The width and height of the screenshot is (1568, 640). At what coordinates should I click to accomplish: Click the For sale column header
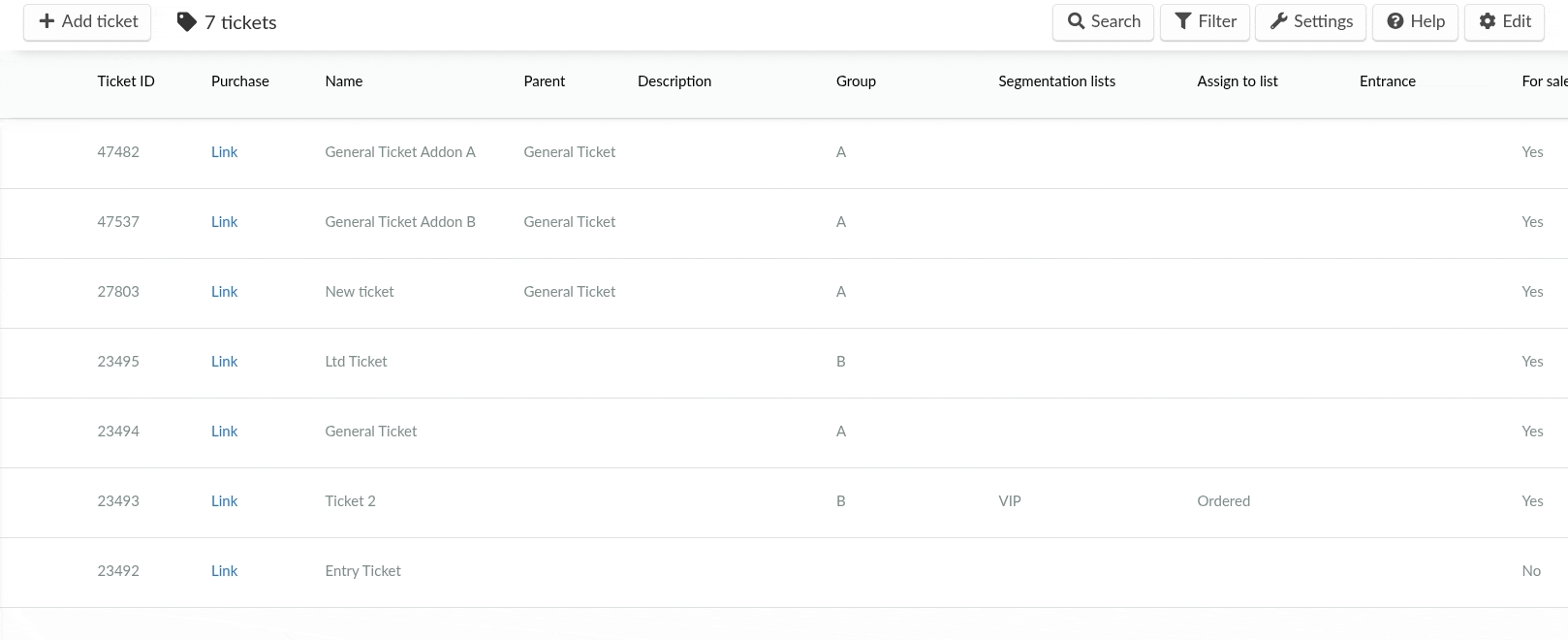point(1545,81)
